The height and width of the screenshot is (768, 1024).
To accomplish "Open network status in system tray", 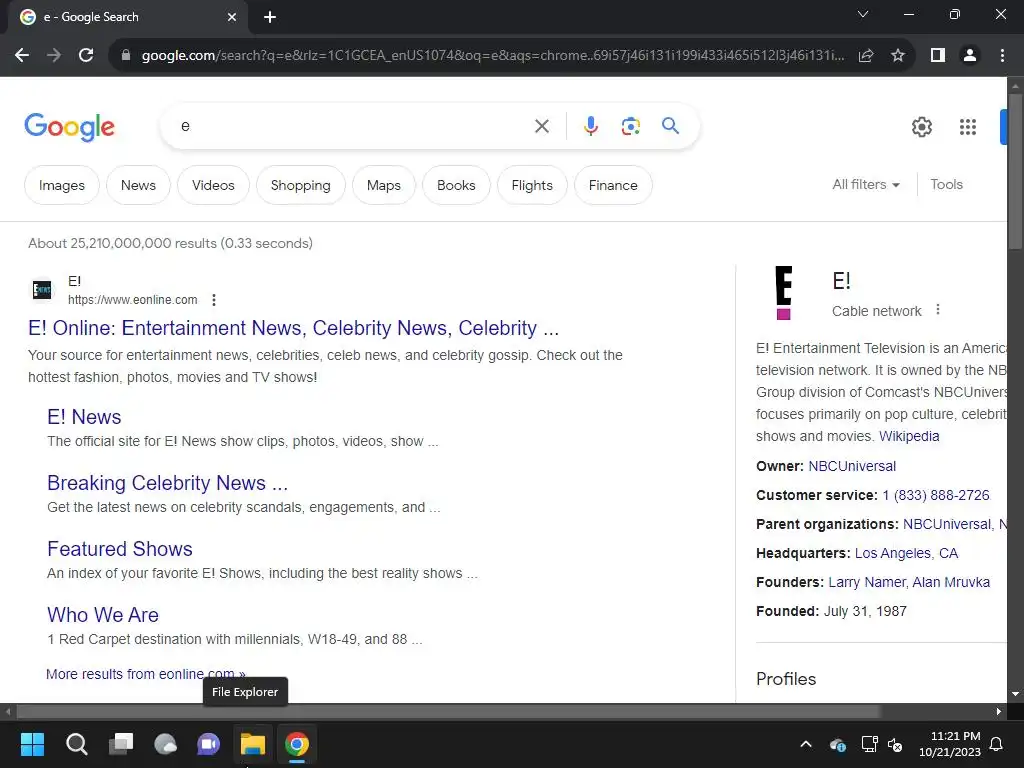I will [869, 744].
